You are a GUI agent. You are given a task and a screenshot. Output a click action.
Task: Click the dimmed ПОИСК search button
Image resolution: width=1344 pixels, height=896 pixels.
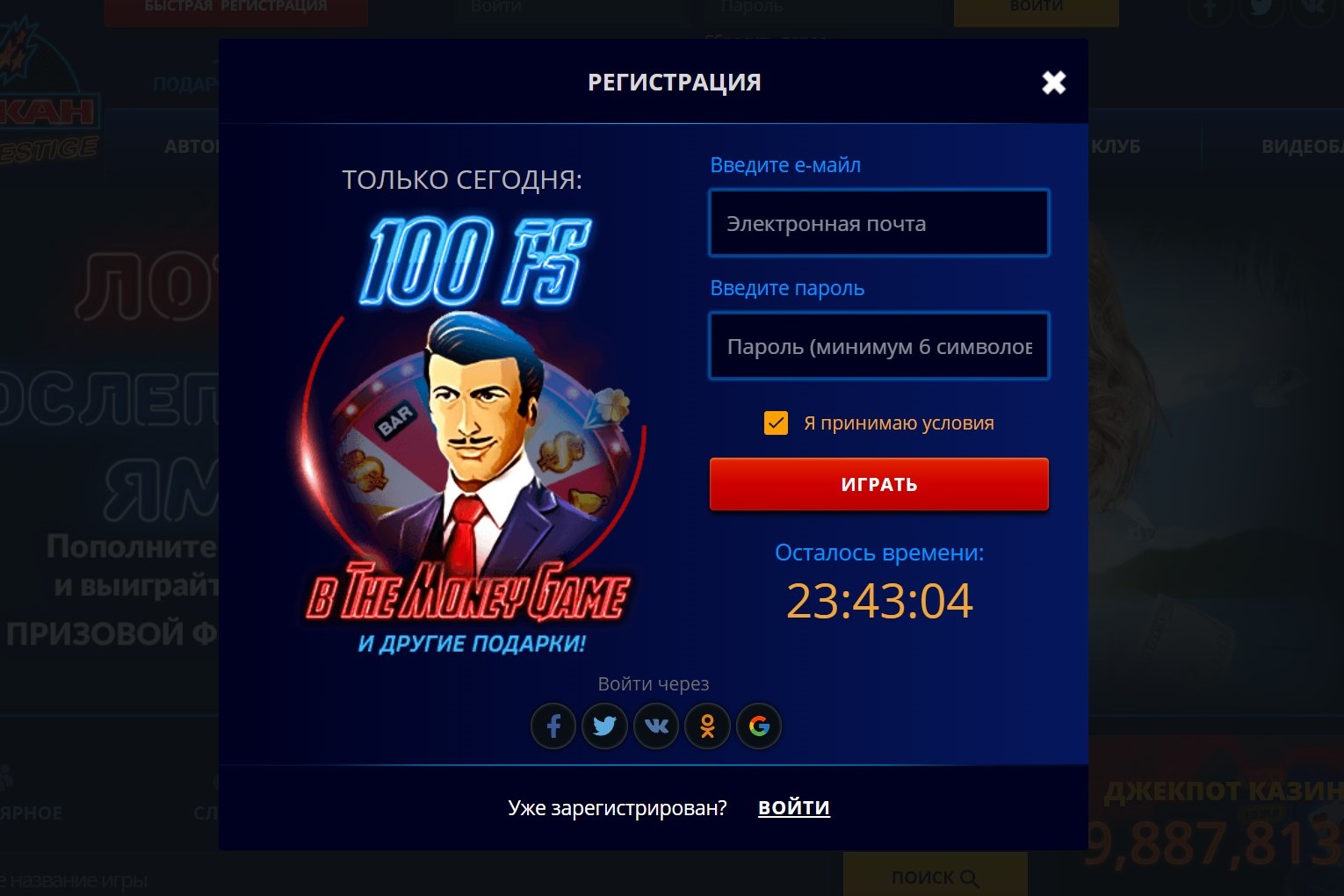(935, 876)
